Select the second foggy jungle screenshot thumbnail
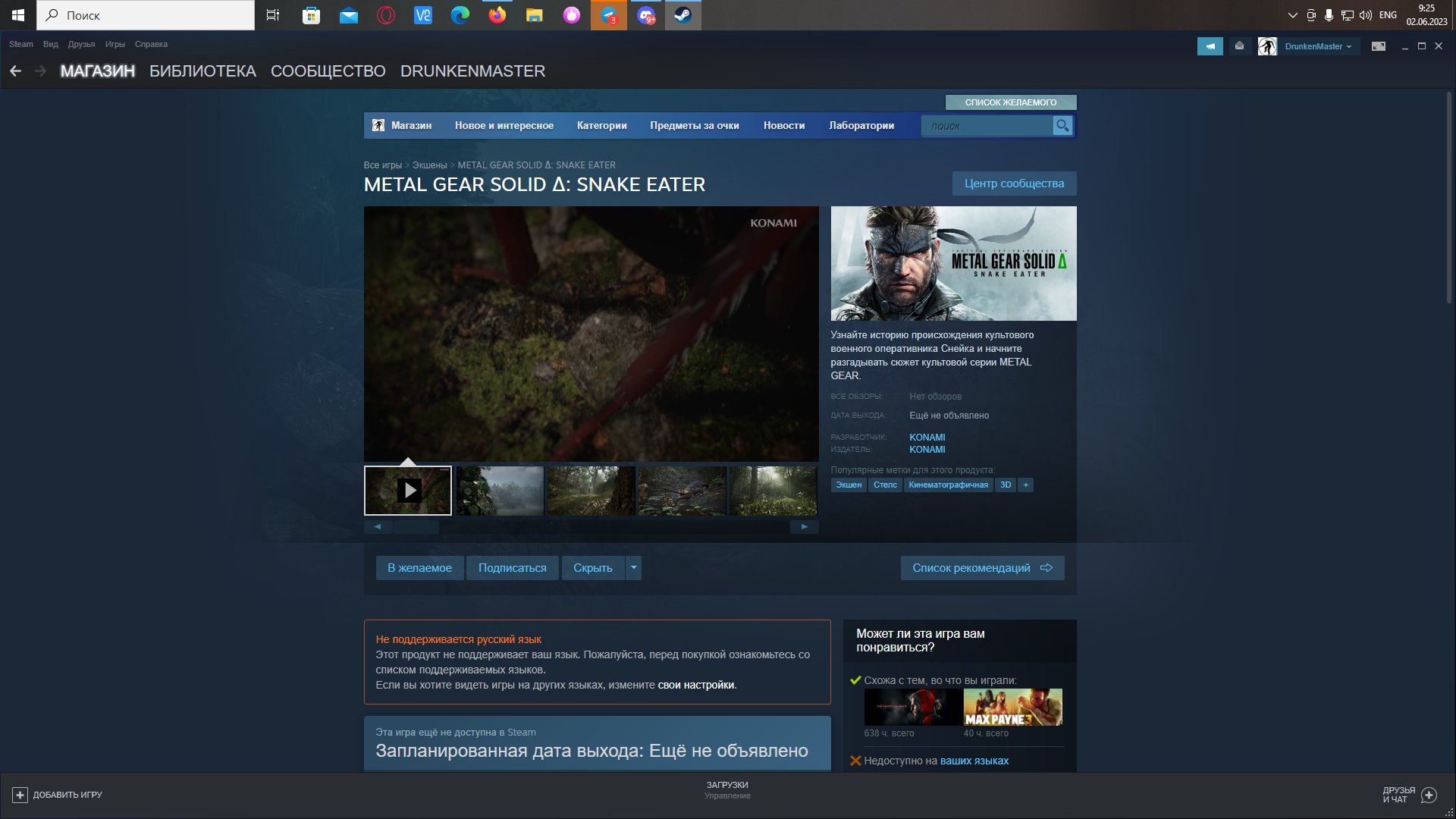Viewport: 1456px width, 819px height. (x=500, y=491)
